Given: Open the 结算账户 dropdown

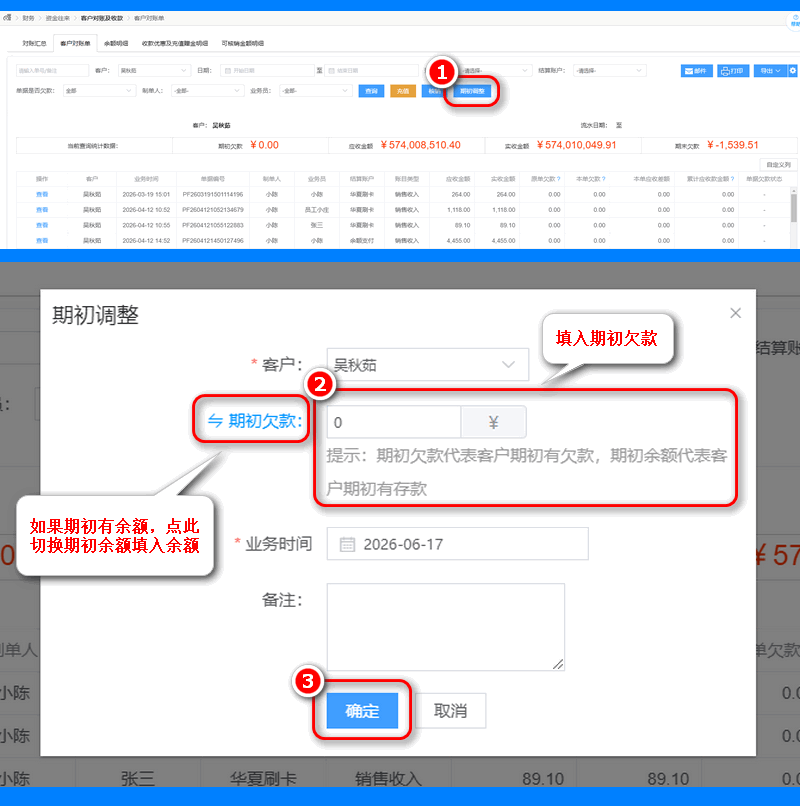Looking at the screenshot, I should 609,70.
